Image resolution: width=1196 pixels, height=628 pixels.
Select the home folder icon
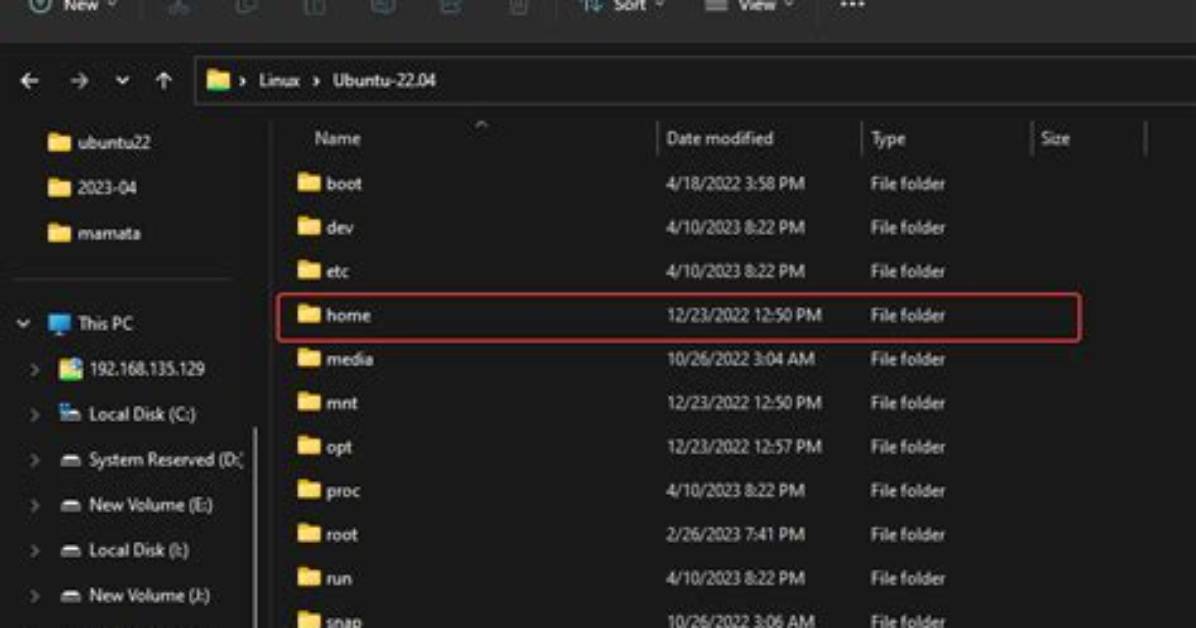coord(309,314)
